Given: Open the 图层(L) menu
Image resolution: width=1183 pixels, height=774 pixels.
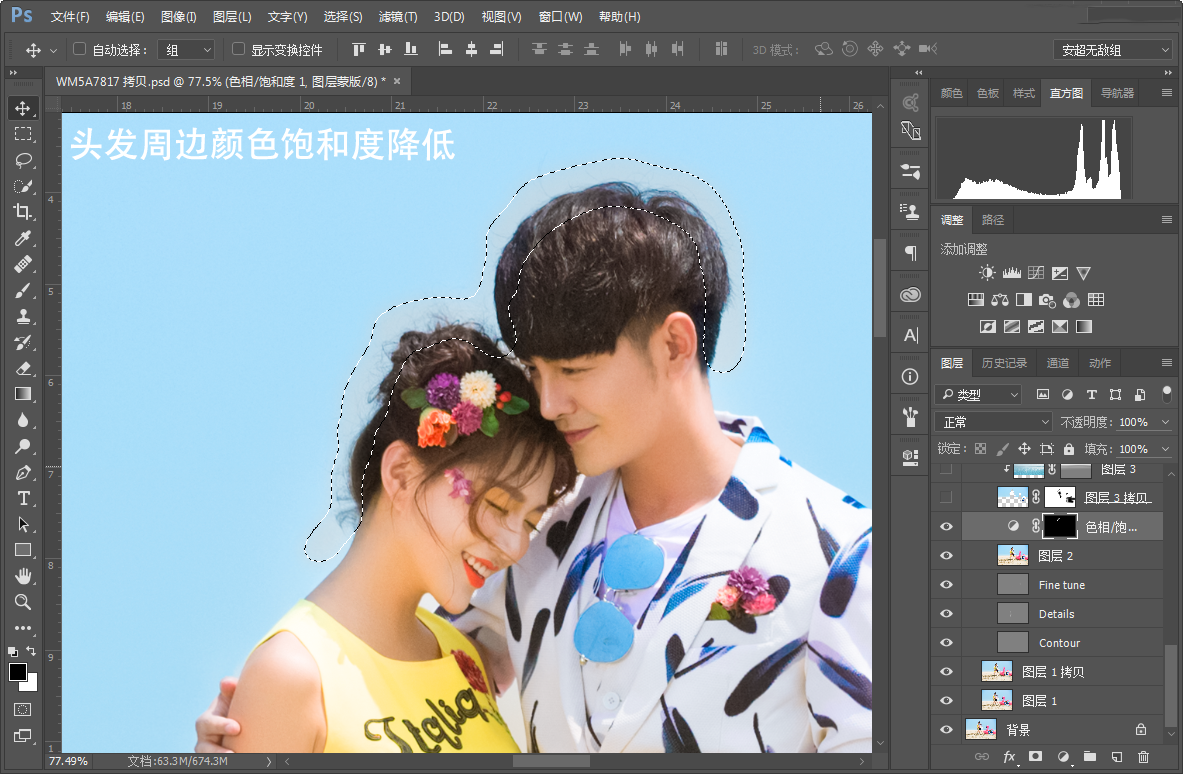Looking at the screenshot, I should pos(232,17).
